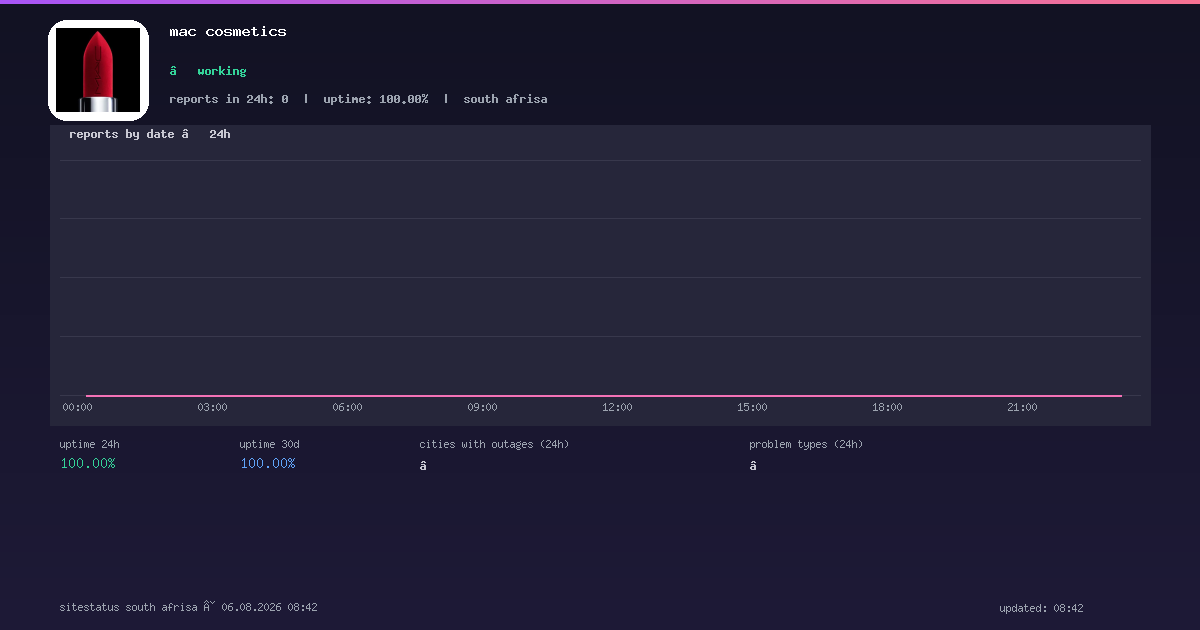Image resolution: width=1200 pixels, height=630 pixels.
Task: Click the MAC Cosmetics lipstick logo
Action: (98, 70)
